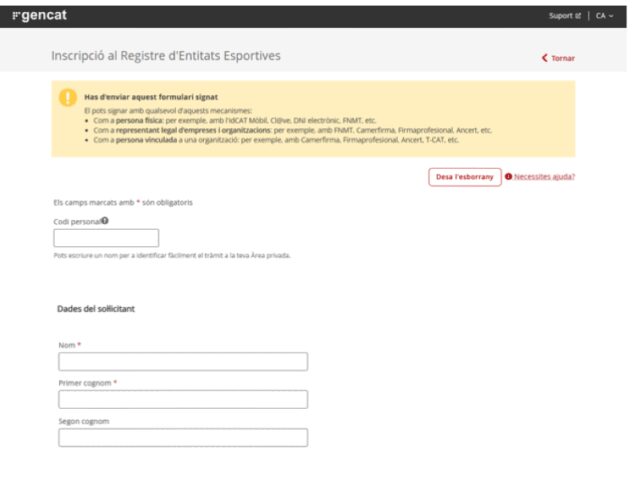The height and width of the screenshot is (480, 640).
Task: Go back with the Tornar link
Action: coord(562,58)
